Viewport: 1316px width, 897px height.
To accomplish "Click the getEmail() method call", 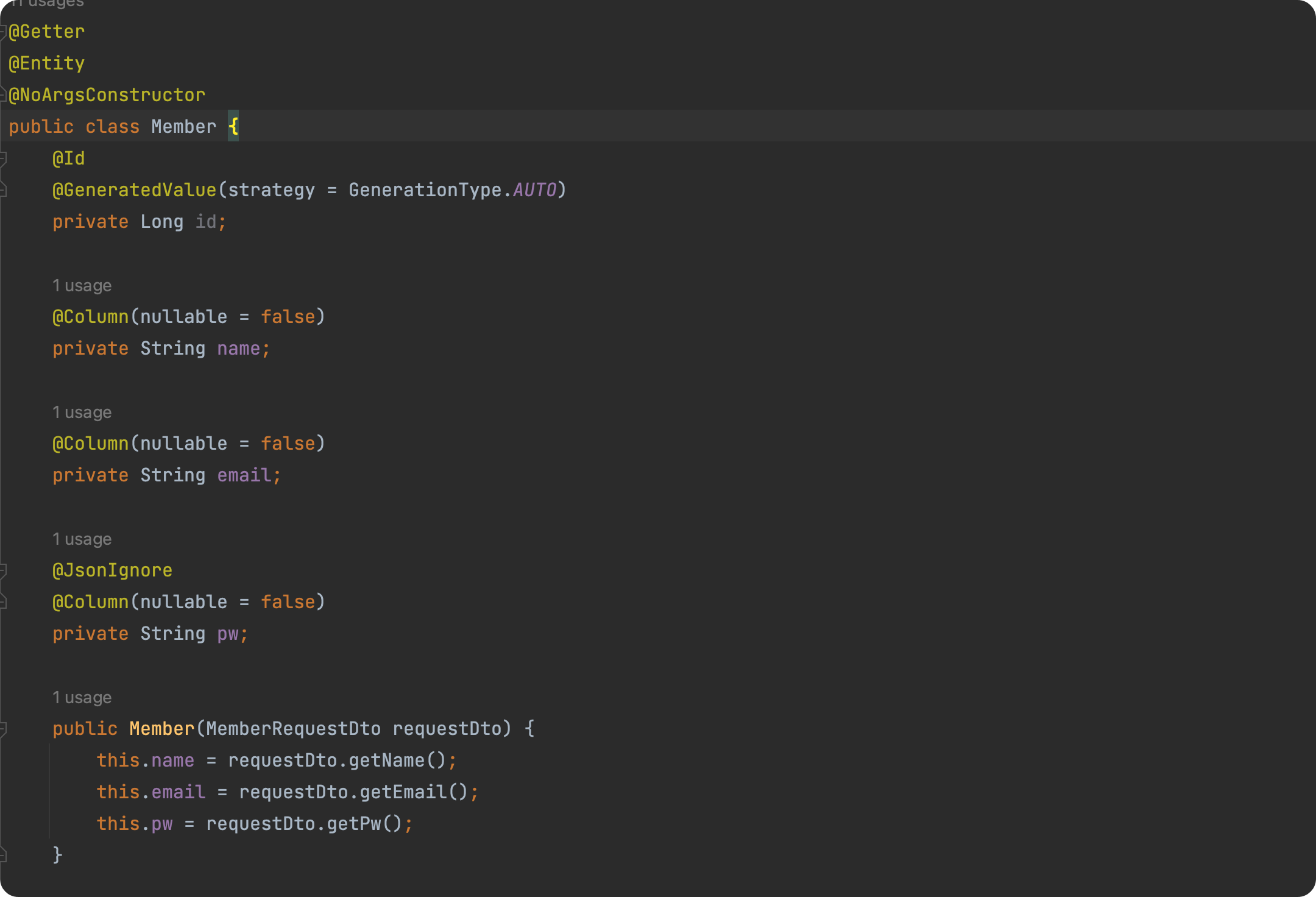I will point(413,792).
